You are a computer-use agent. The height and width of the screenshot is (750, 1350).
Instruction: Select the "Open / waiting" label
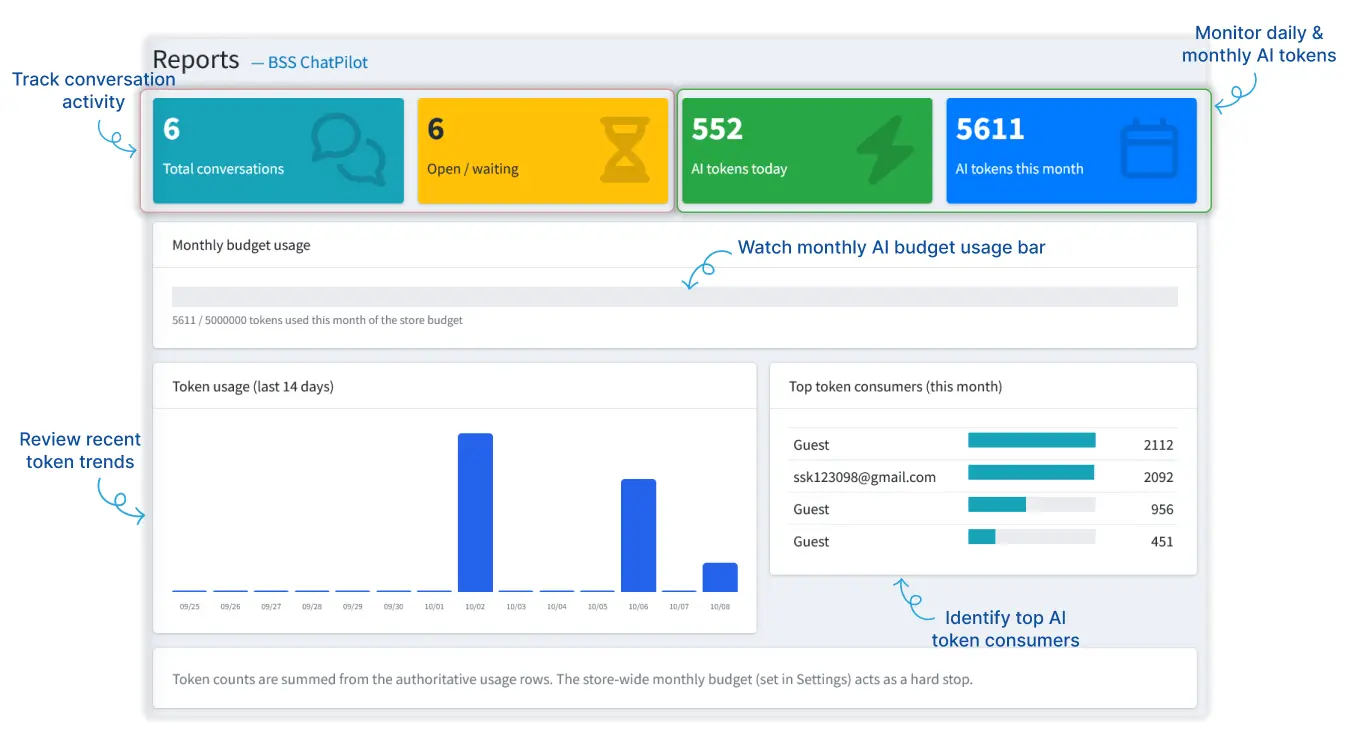(x=473, y=169)
